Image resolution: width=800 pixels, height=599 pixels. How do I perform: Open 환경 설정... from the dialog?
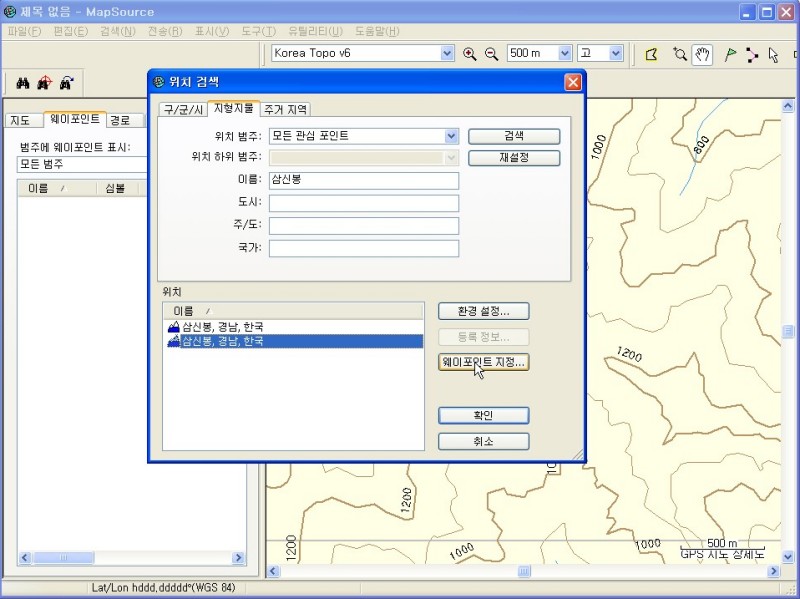pyautogui.click(x=483, y=311)
